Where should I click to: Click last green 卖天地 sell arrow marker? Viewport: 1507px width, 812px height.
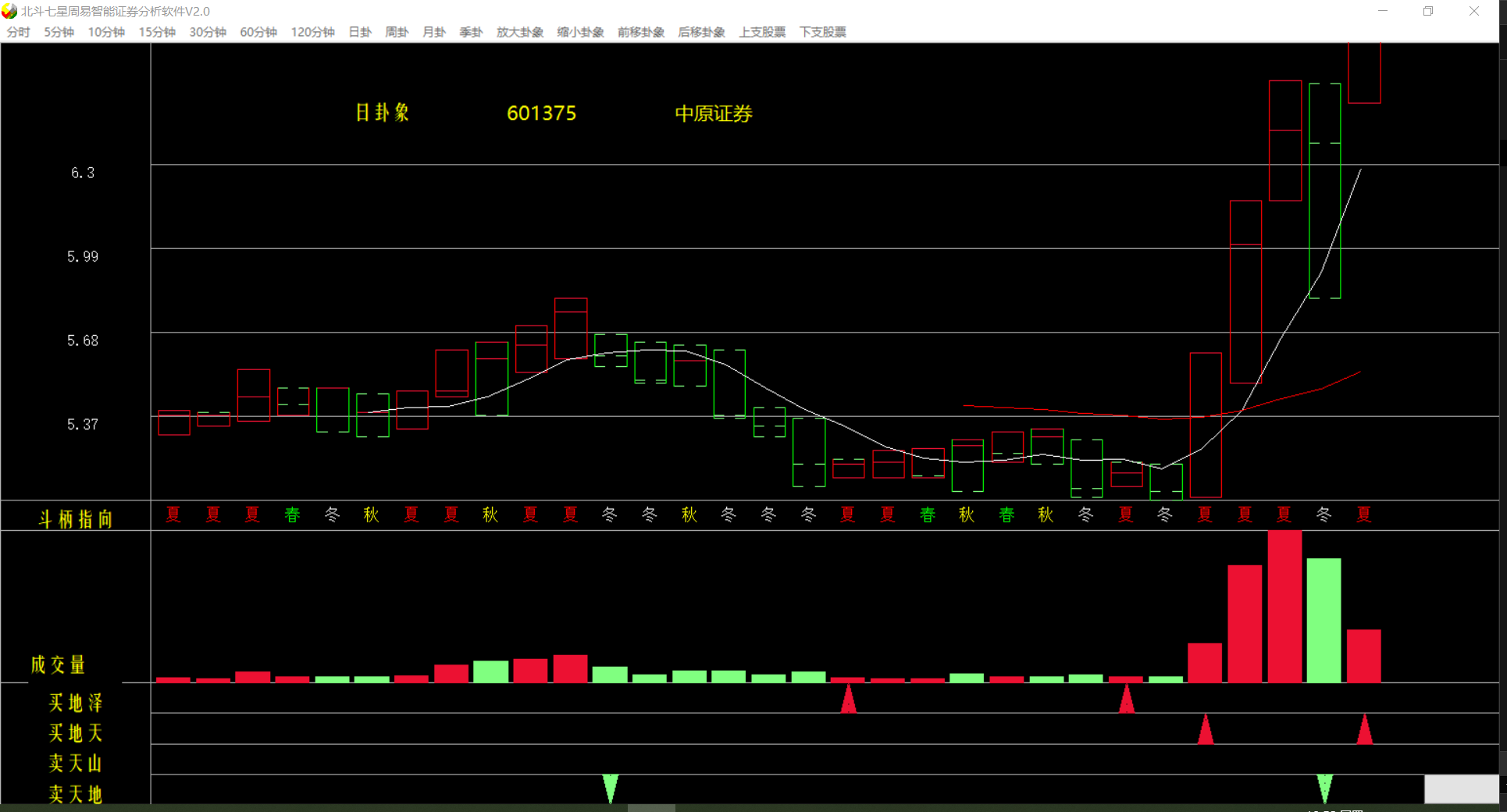(x=1325, y=789)
